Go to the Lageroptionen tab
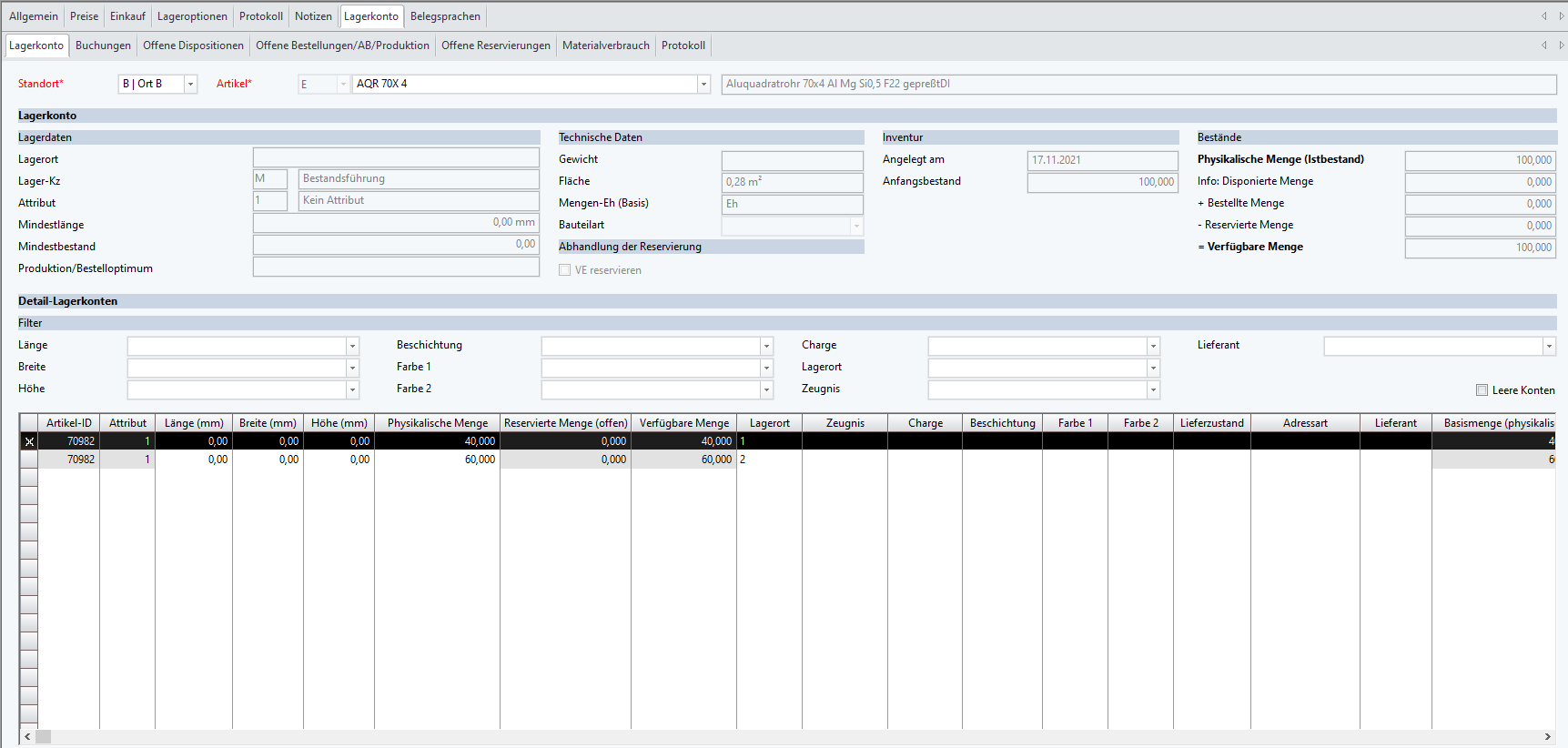 [192, 16]
